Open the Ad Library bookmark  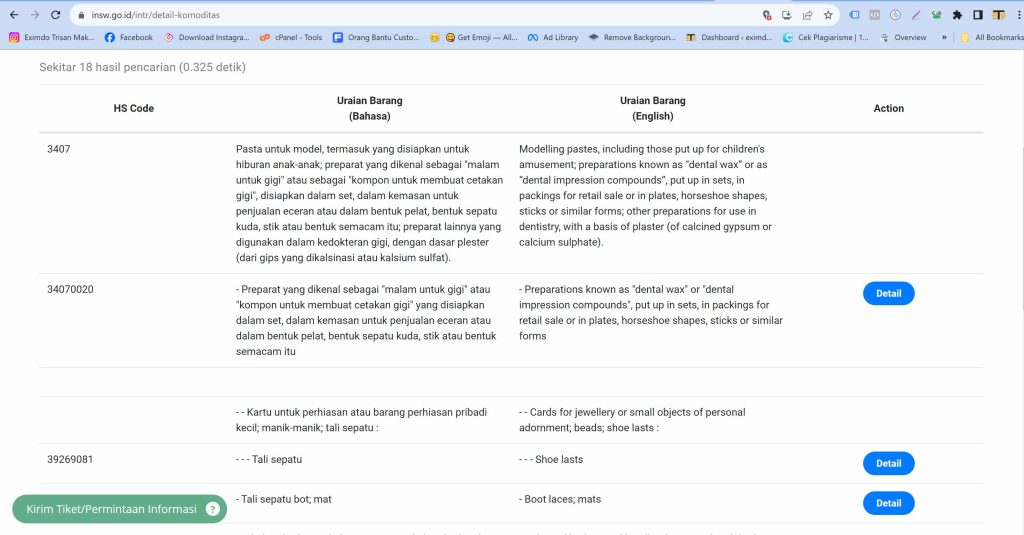coord(553,38)
